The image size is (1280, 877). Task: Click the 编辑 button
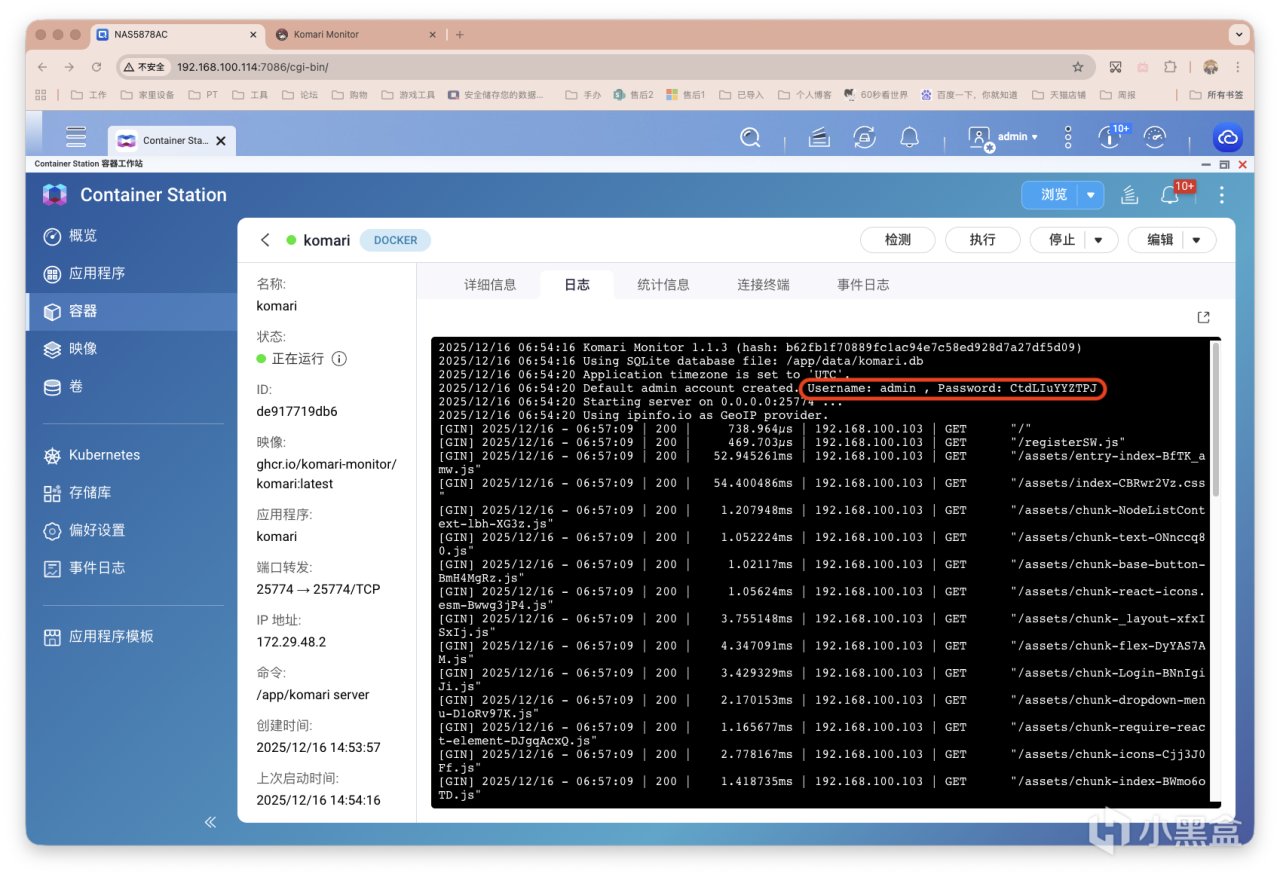click(x=1159, y=240)
